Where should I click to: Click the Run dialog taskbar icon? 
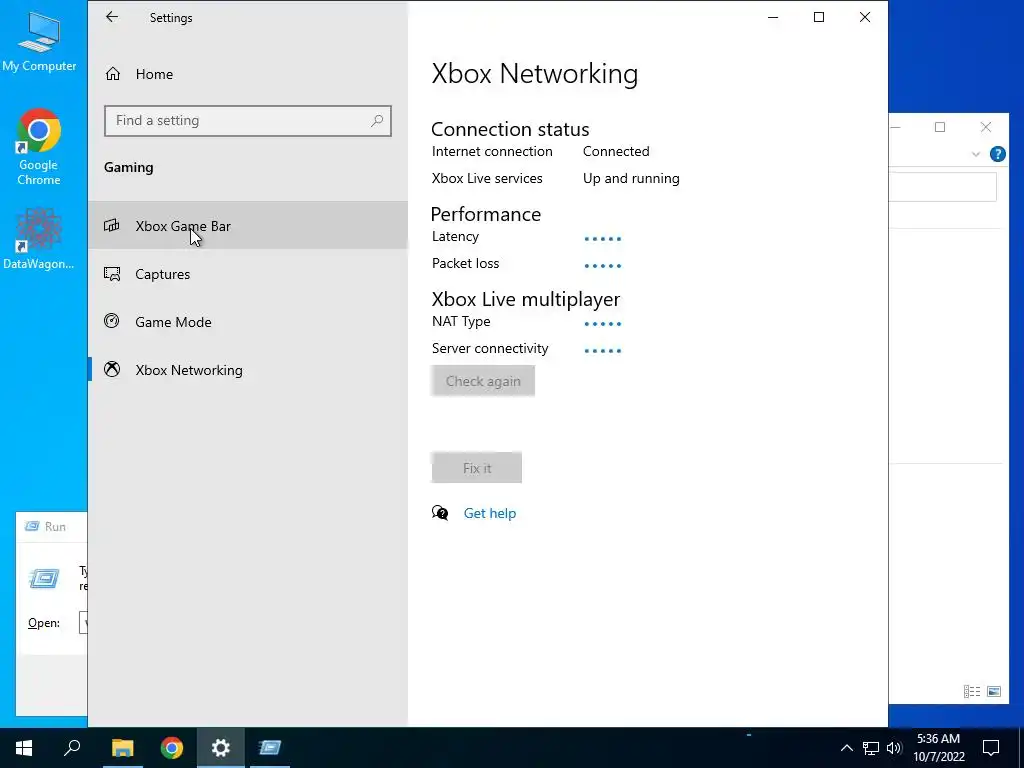pos(270,748)
